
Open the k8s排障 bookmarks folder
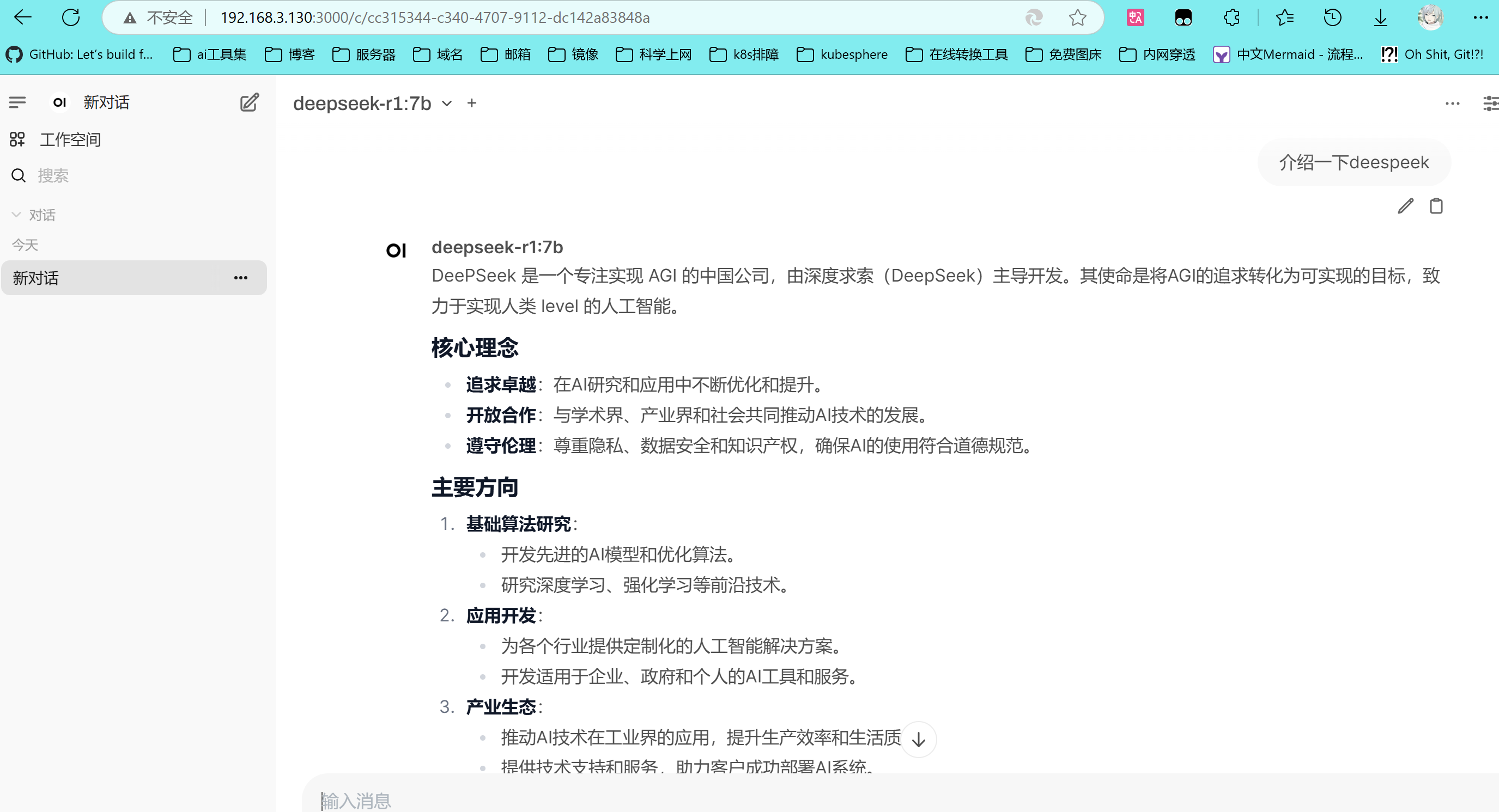(744, 54)
